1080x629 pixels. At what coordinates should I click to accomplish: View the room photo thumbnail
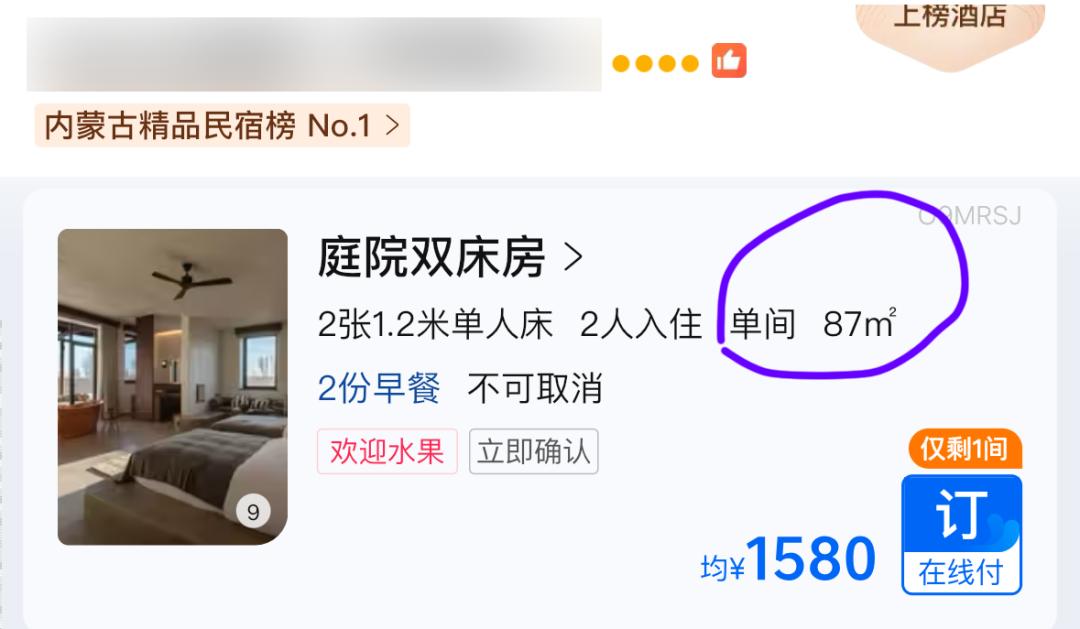click(x=172, y=386)
